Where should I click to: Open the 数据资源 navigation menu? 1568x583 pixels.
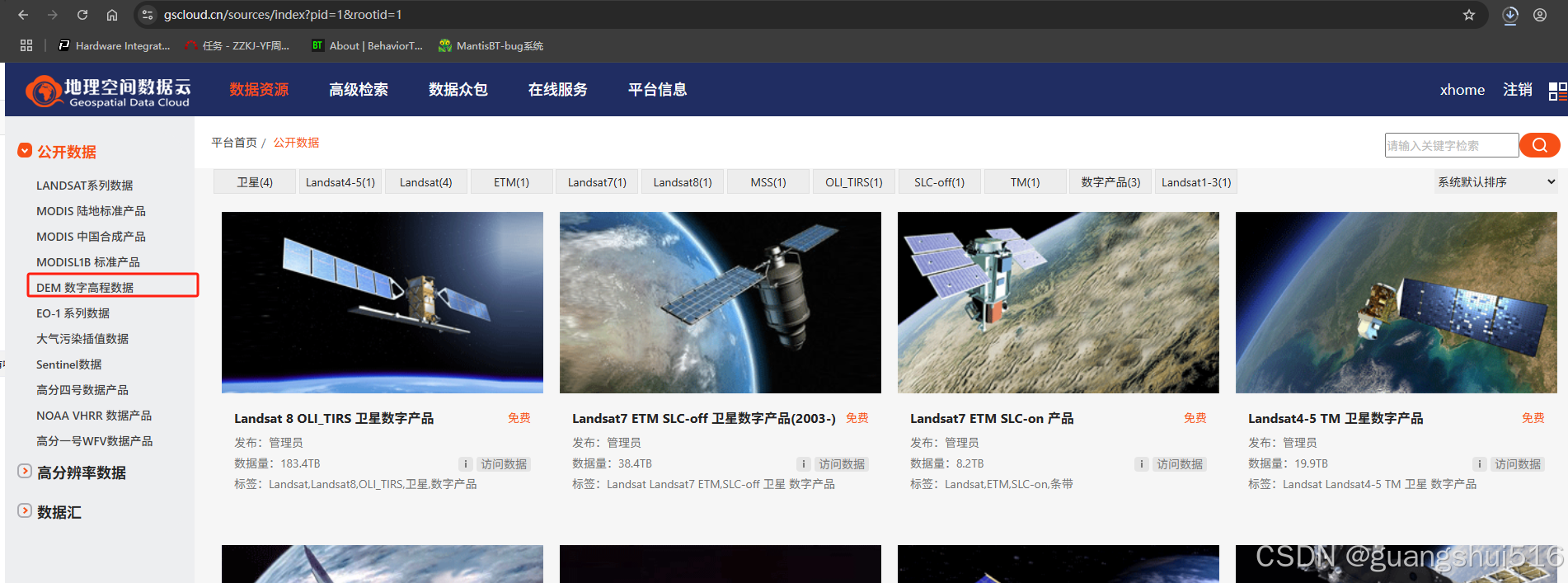pyautogui.click(x=259, y=89)
